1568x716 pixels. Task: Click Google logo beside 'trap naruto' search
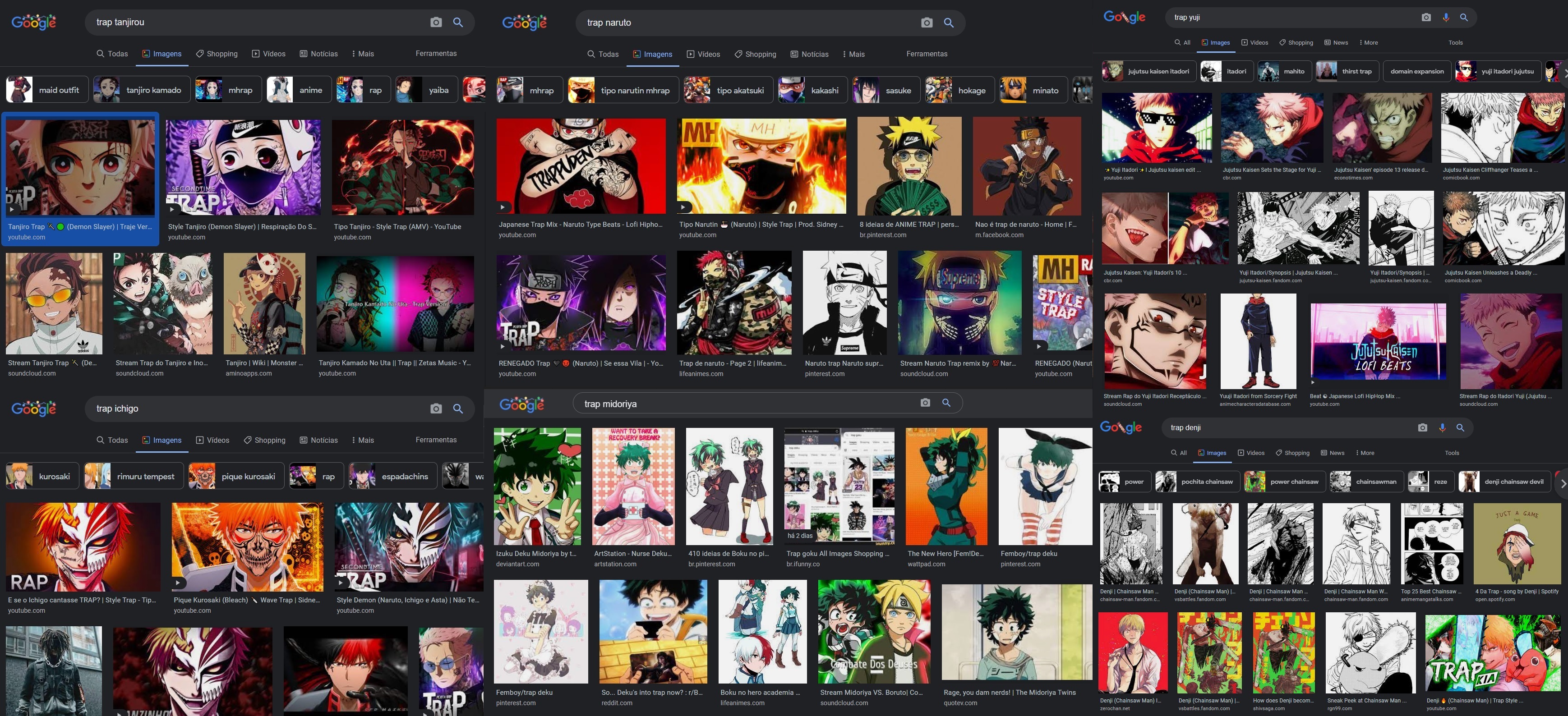(x=525, y=23)
